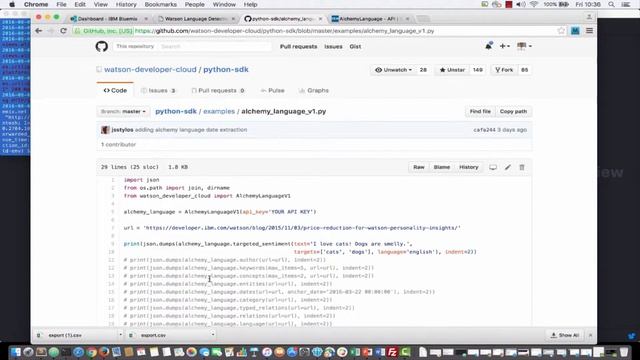Viewport: 640px width, 360px height.
Task: Fork the python-sdk repository
Action: 504,70
